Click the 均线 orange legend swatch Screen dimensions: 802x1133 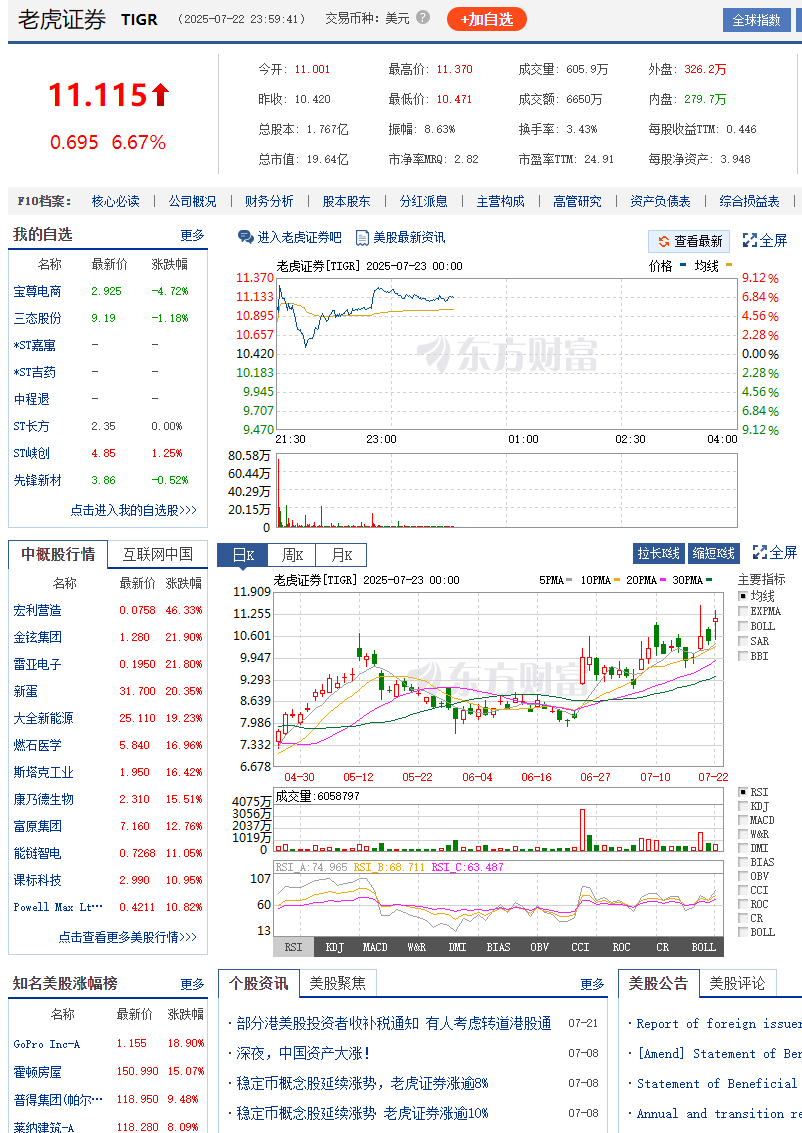pos(728,265)
